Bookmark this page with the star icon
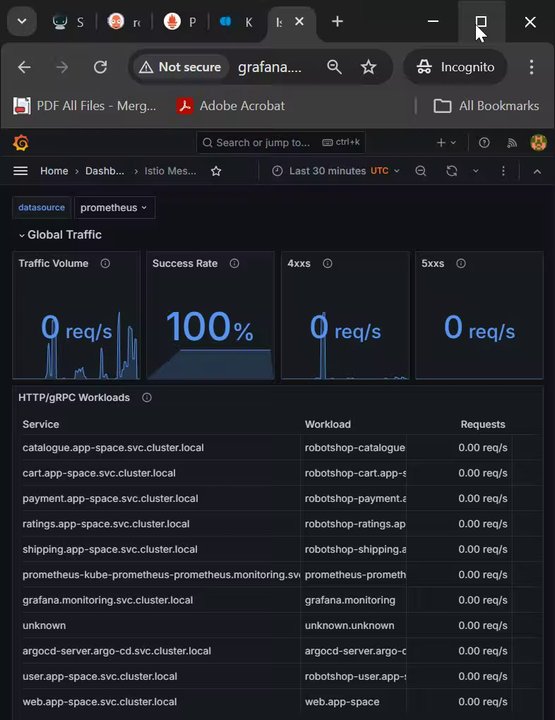 (368, 68)
